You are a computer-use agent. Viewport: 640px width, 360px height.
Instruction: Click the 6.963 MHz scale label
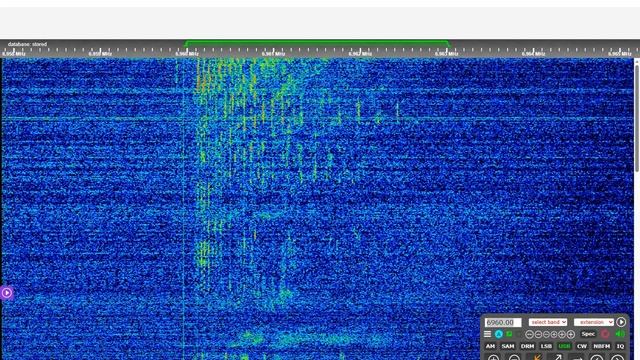pos(446,53)
